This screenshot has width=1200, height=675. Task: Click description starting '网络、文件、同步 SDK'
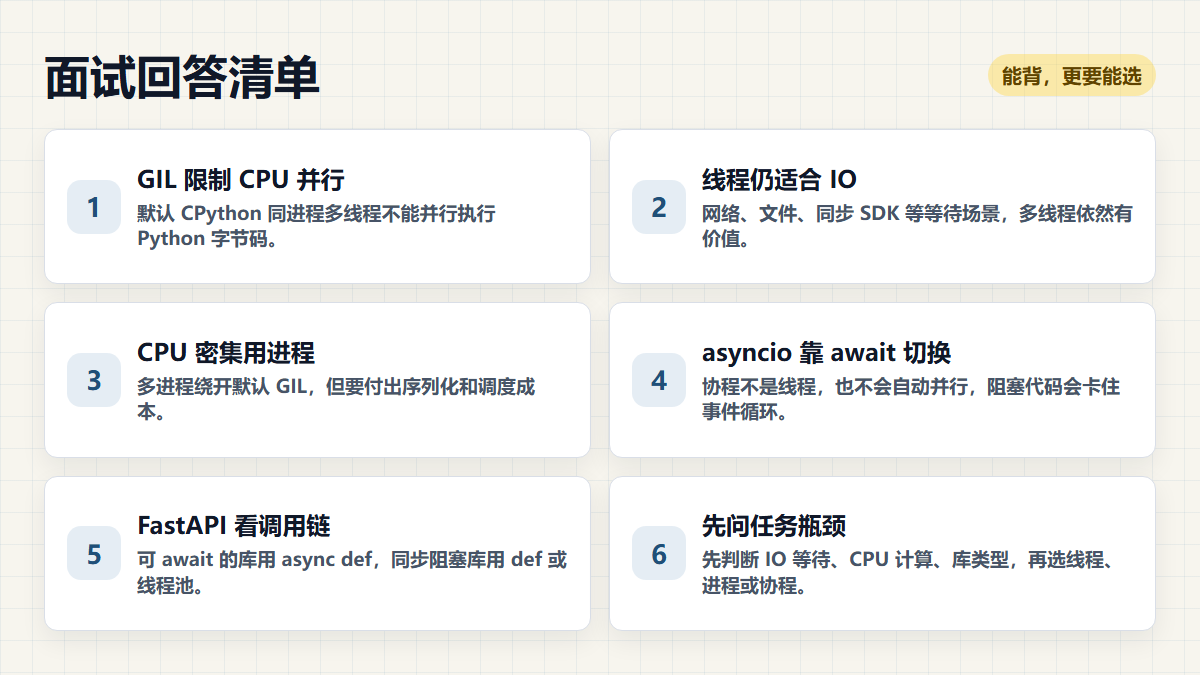point(917,226)
